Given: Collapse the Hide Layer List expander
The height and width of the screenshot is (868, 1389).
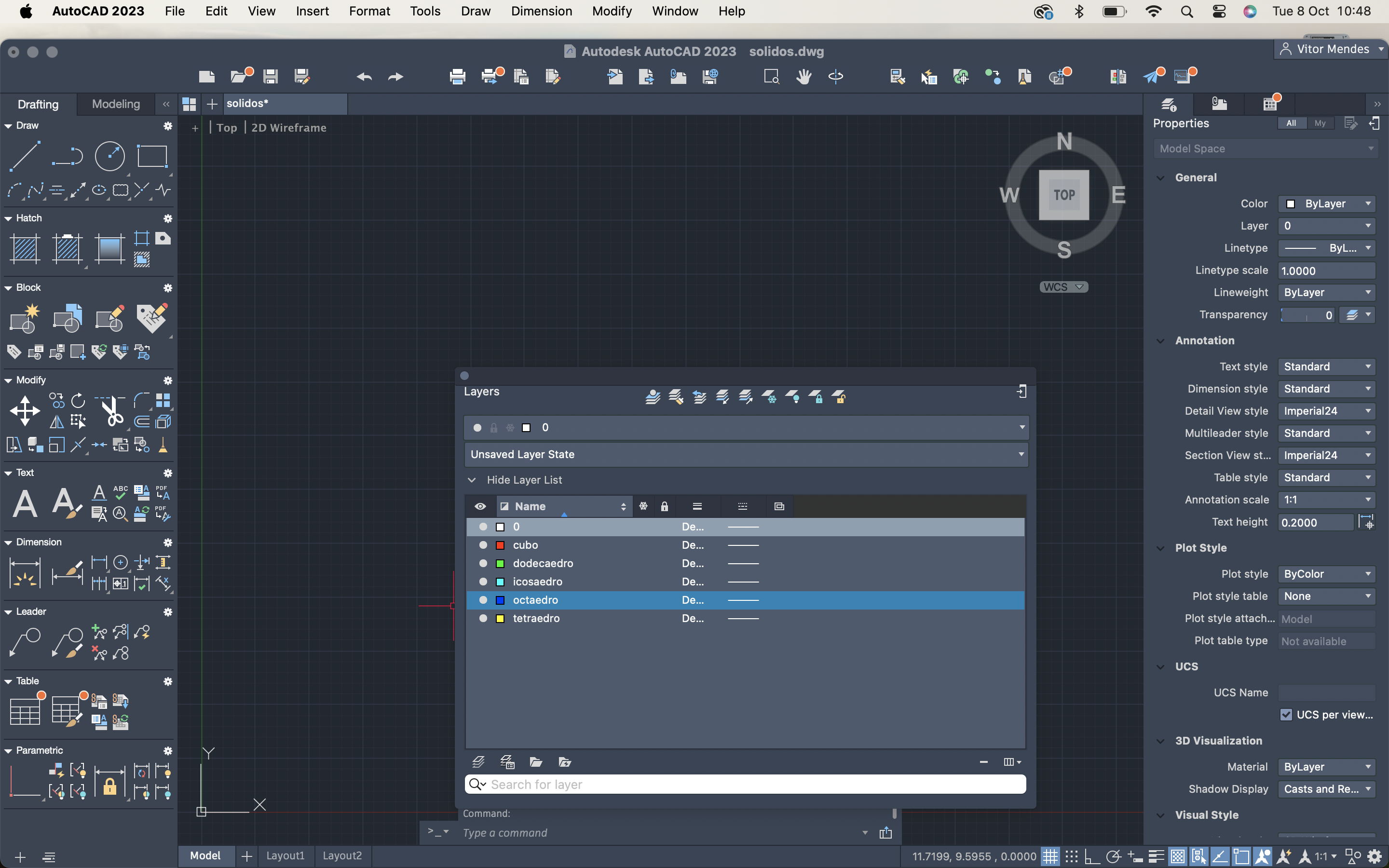Looking at the screenshot, I should pos(472,480).
